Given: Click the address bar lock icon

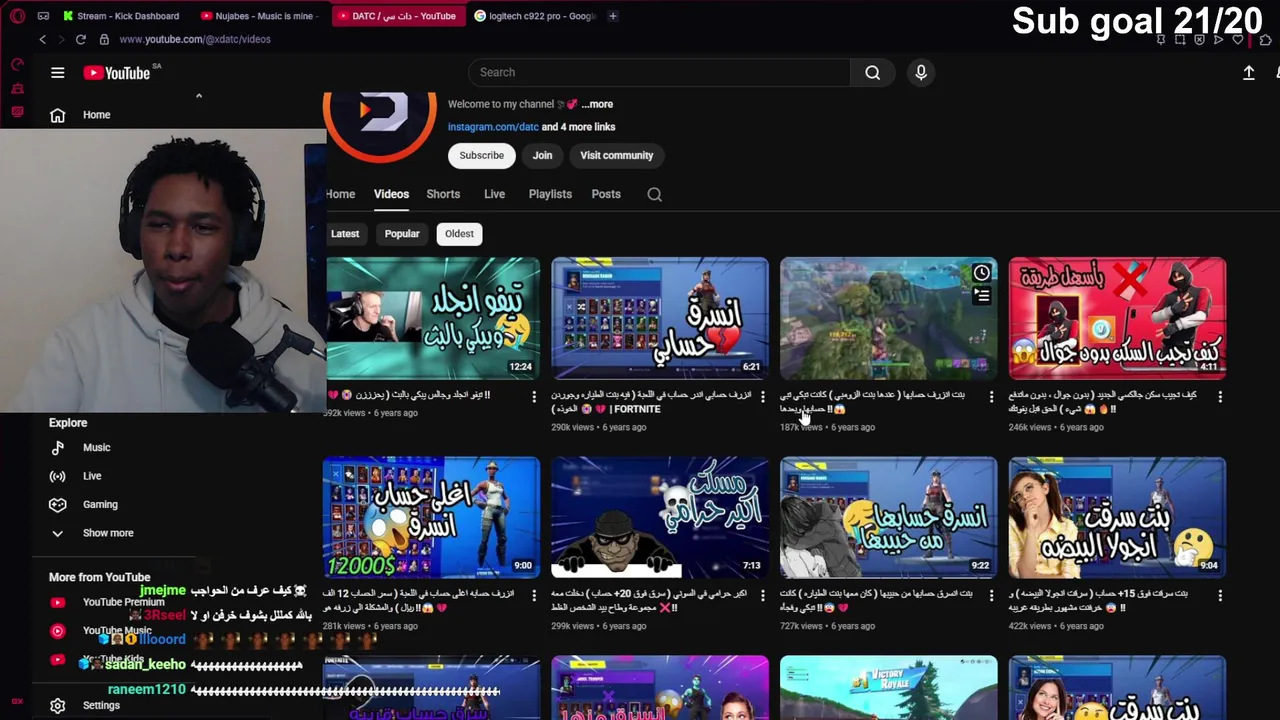Looking at the screenshot, I should (104, 39).
